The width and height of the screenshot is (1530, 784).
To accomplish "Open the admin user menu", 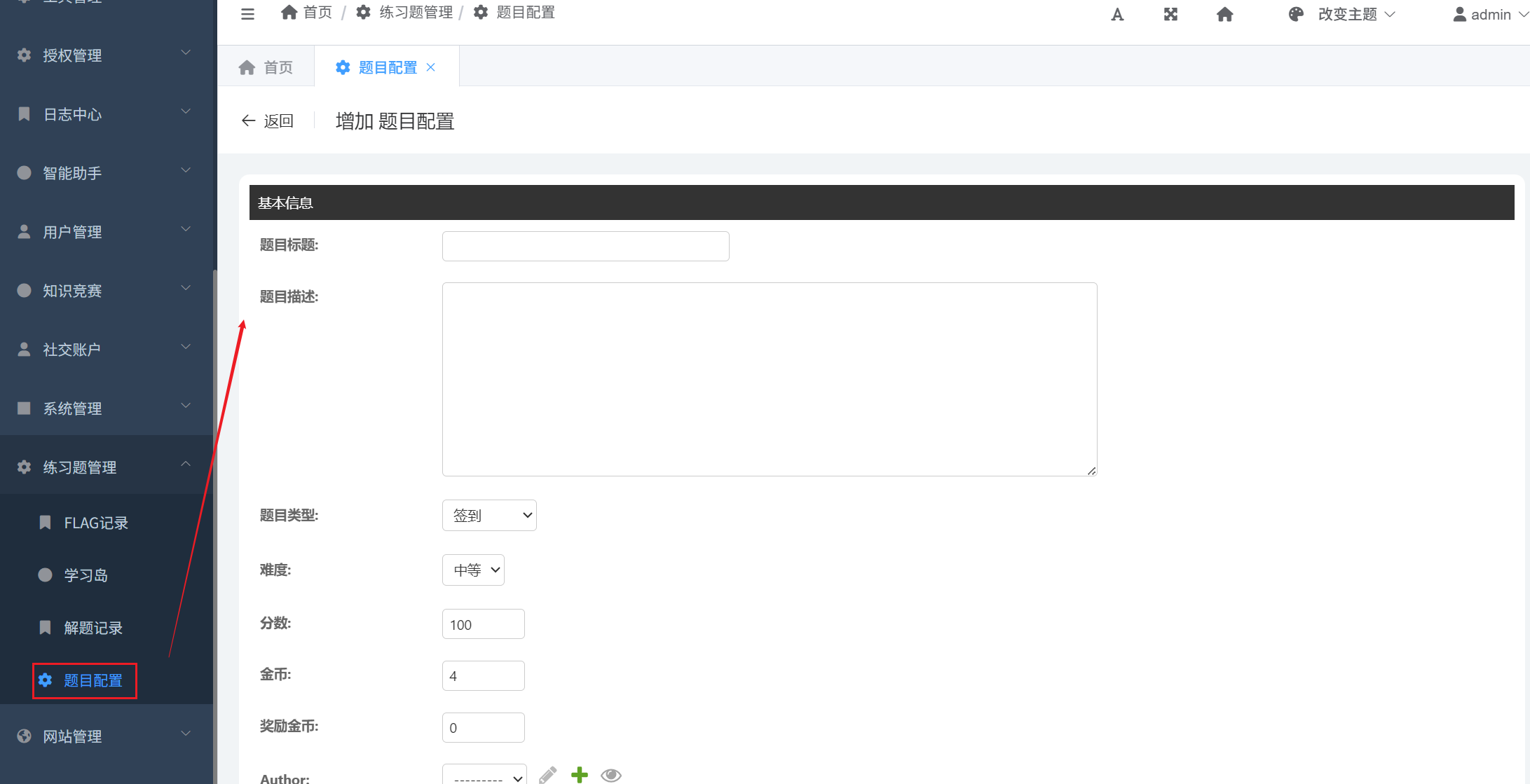I will 1489,15.
